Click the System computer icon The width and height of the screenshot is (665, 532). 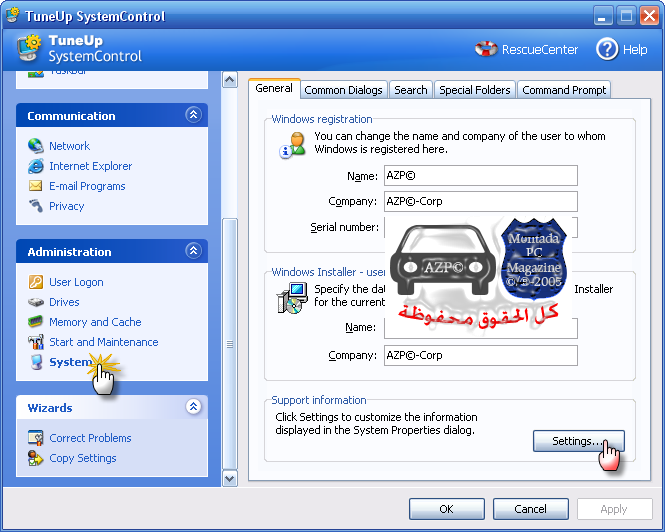[36, 362]
